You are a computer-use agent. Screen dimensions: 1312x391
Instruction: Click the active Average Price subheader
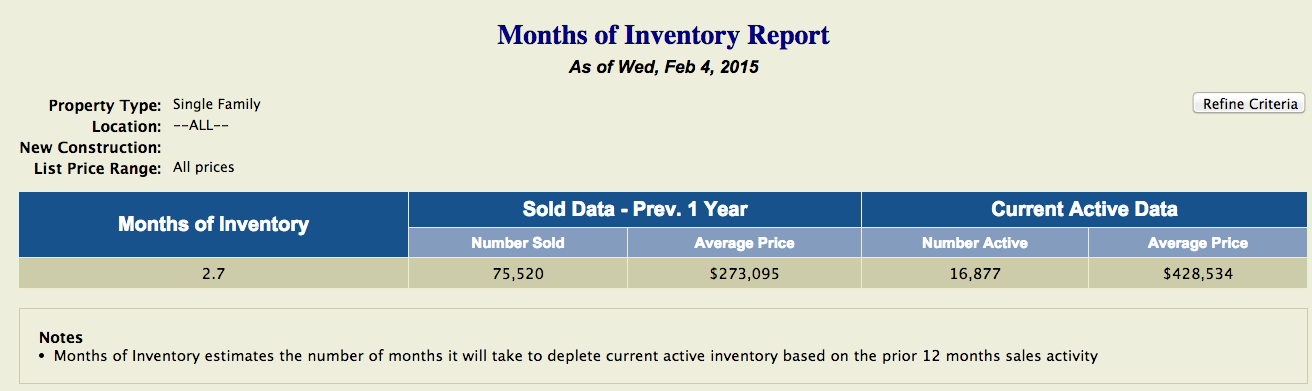pyautogui.click(x=1198, y=243)
